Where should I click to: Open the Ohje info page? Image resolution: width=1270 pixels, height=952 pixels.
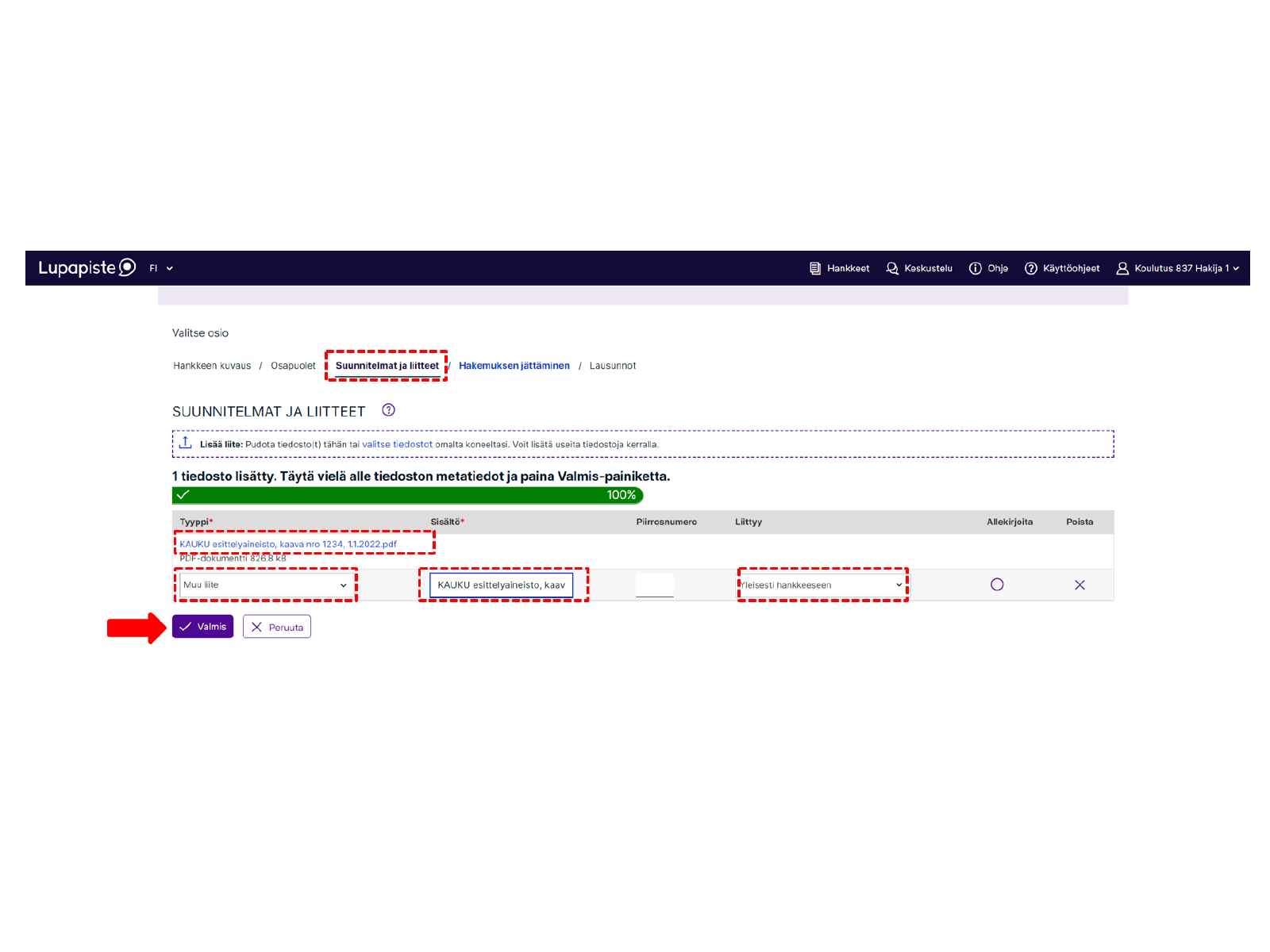click(988, 268)
